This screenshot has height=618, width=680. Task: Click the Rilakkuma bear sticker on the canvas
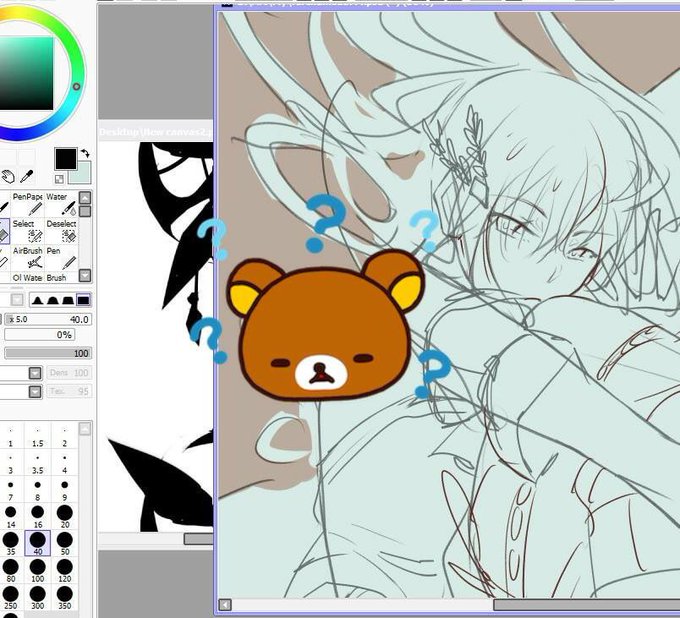tap(325, 325)
